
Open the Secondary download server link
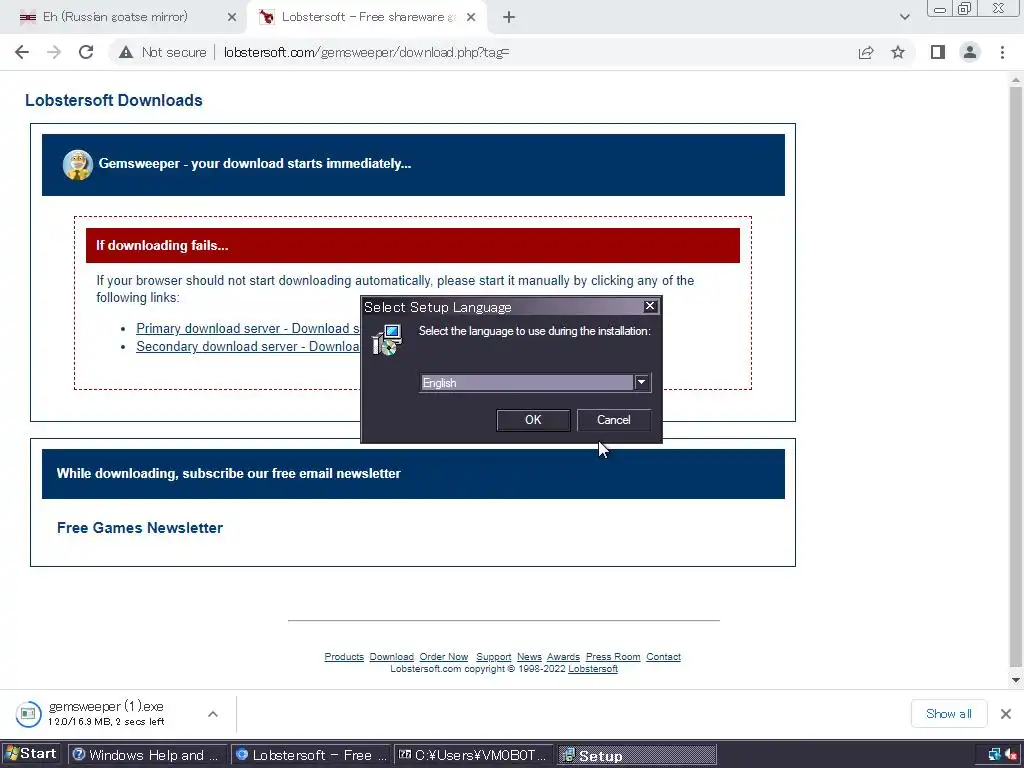(248, 346)
